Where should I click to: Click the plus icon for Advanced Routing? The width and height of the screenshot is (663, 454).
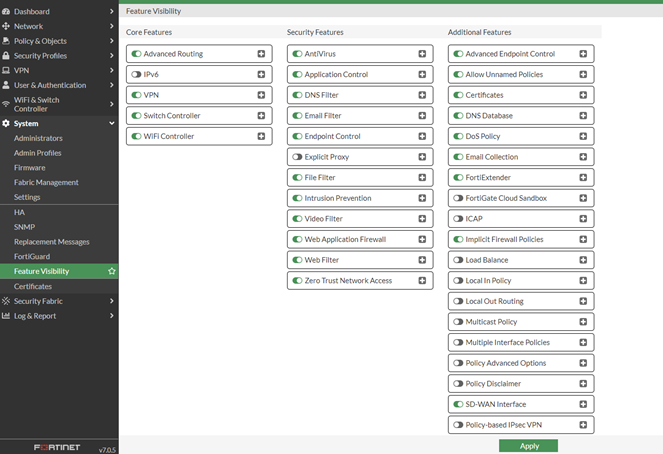point(261,54)
